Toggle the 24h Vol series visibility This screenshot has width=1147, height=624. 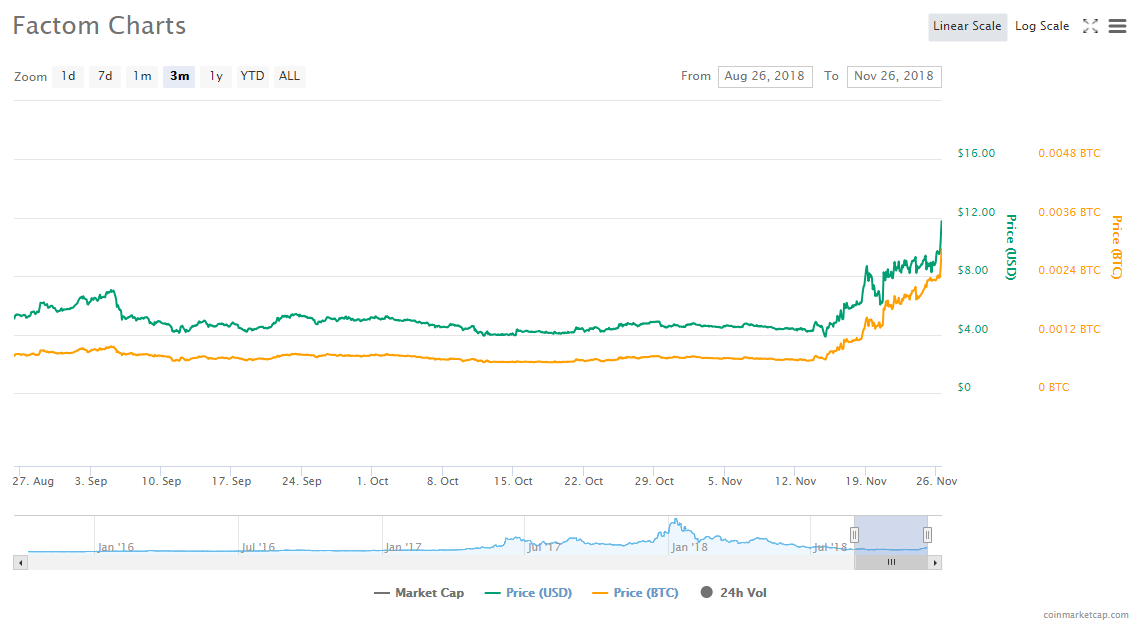tap(736, 592)
